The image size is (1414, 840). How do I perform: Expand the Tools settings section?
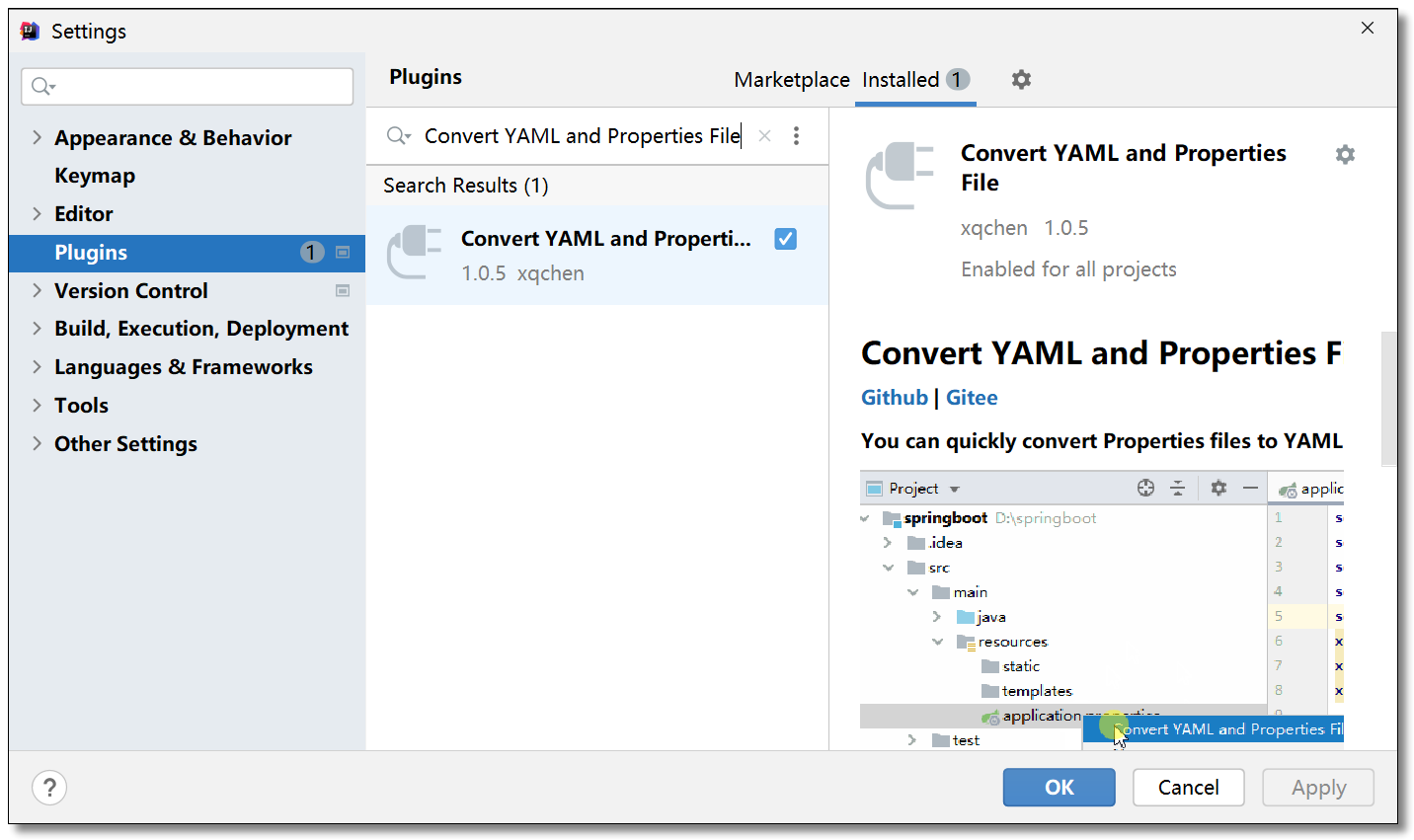click(37, 405)
